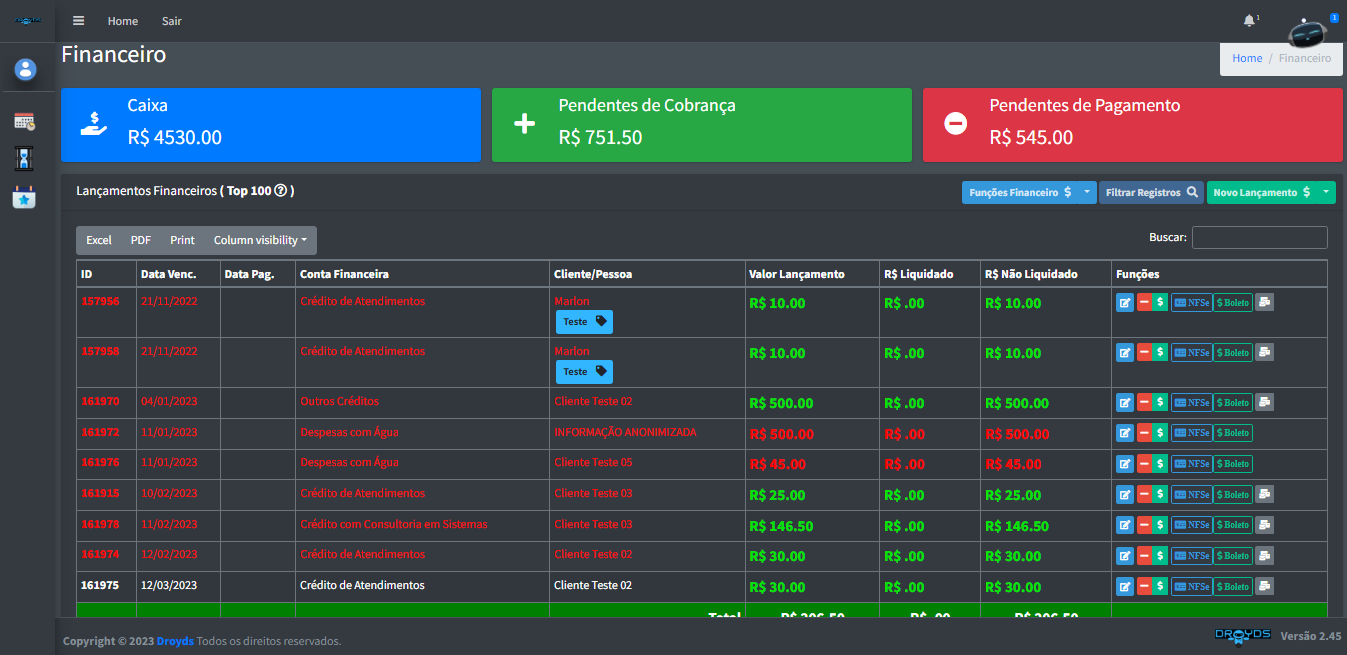
Task: Focus the Buscar search field
Action: pyautogui.click(x=1260, y=237)
